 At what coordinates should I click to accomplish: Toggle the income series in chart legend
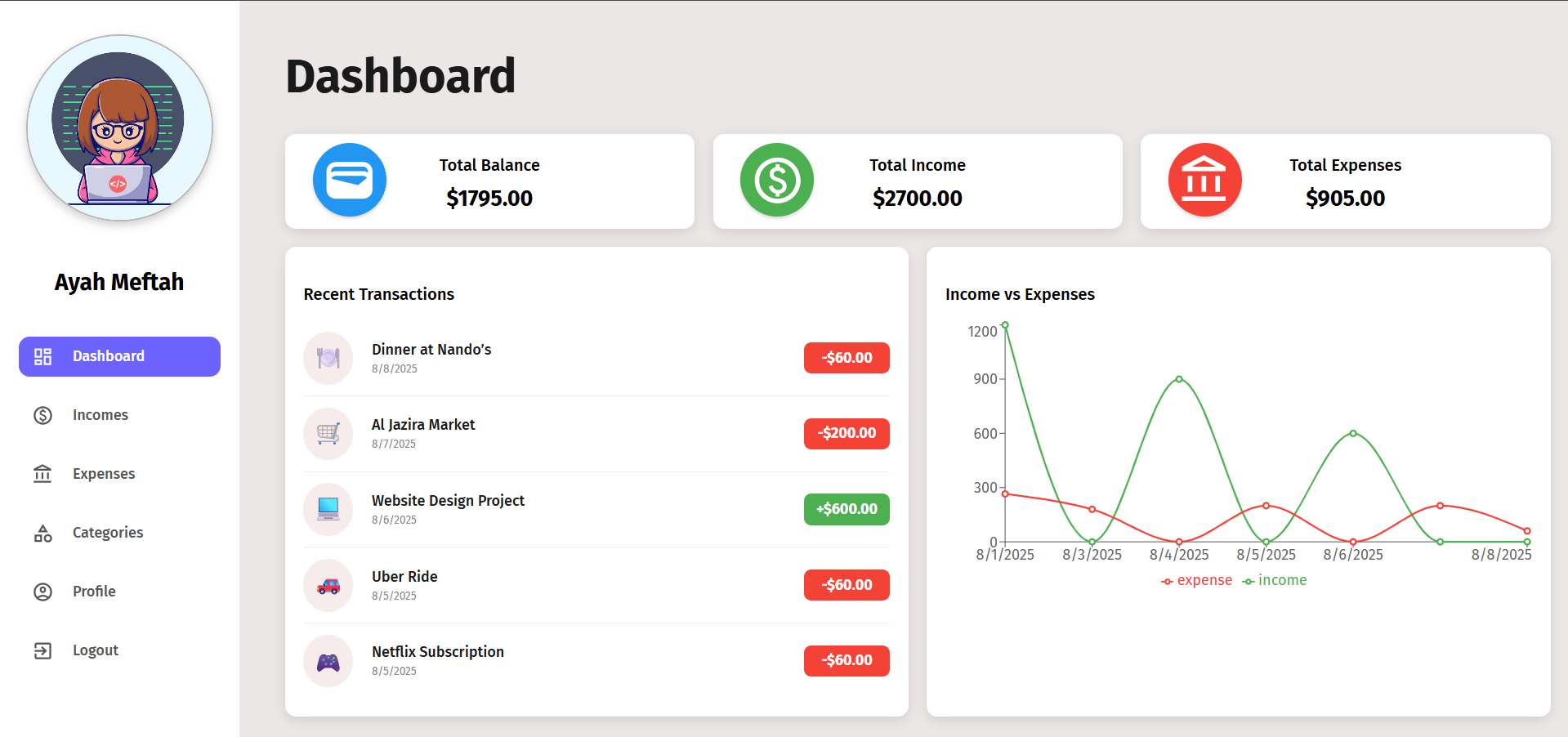point(1275,580)
